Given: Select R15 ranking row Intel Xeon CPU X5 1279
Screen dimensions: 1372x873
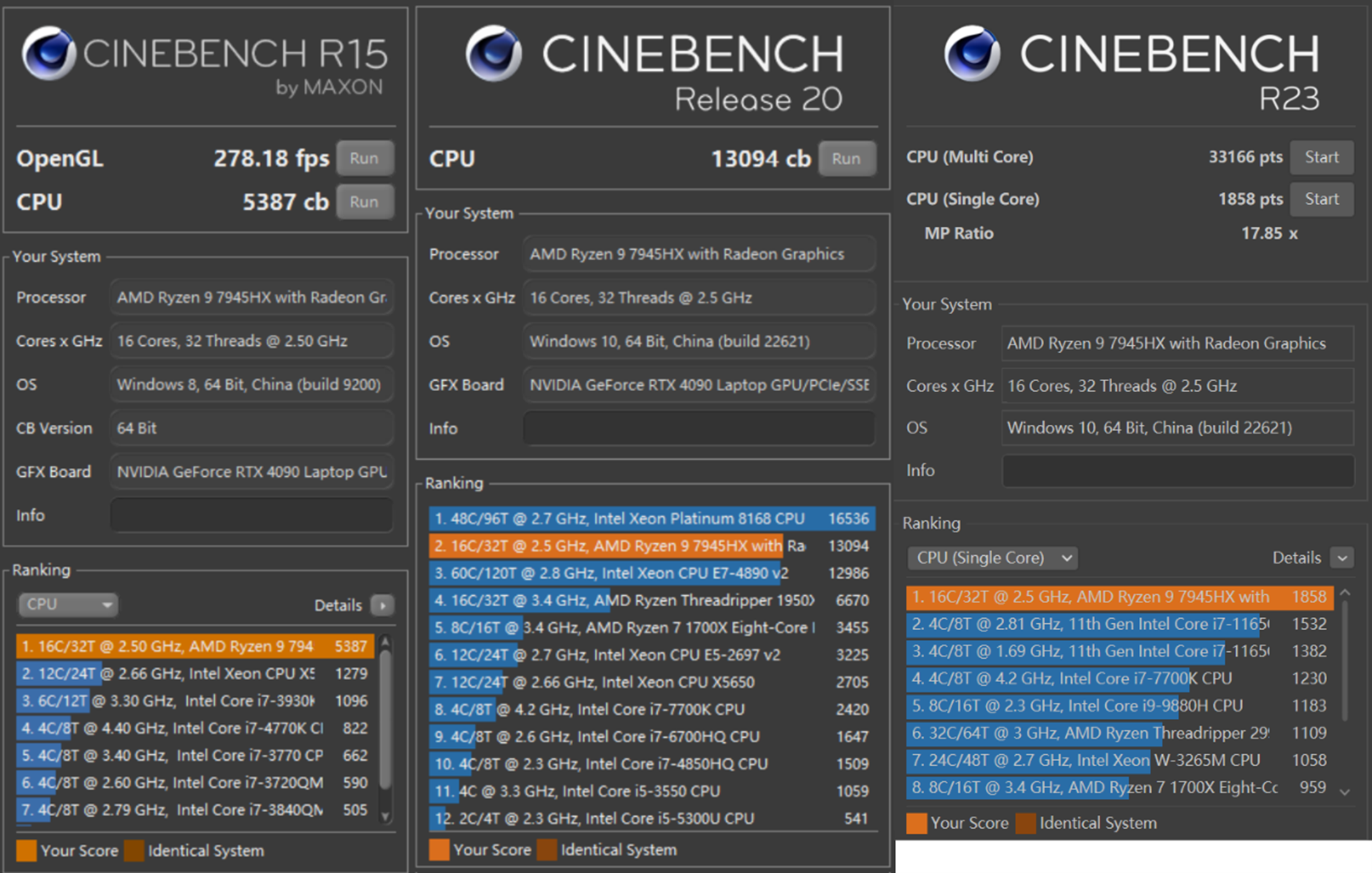Looking at the screenshot, I should [x=195, y=673].
